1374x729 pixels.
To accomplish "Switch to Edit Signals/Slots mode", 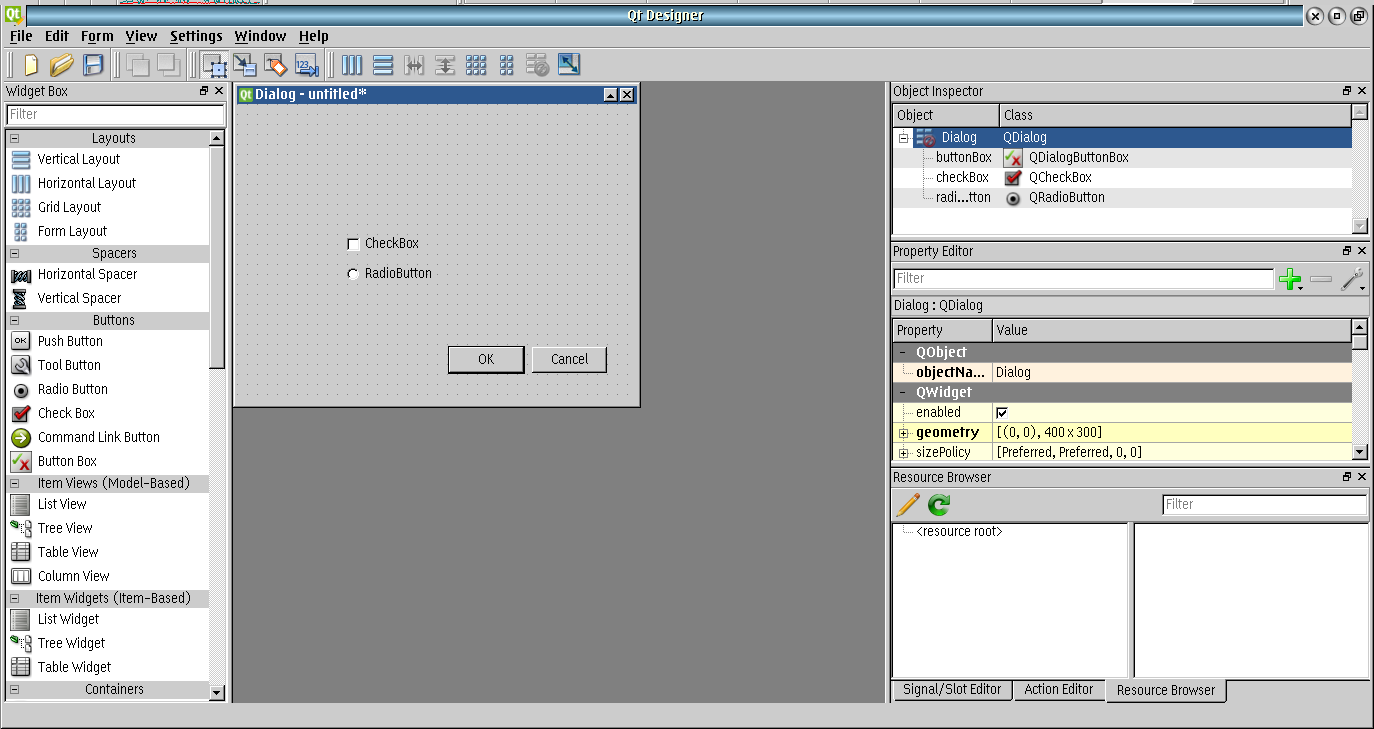I will click(x=245, y=65).
